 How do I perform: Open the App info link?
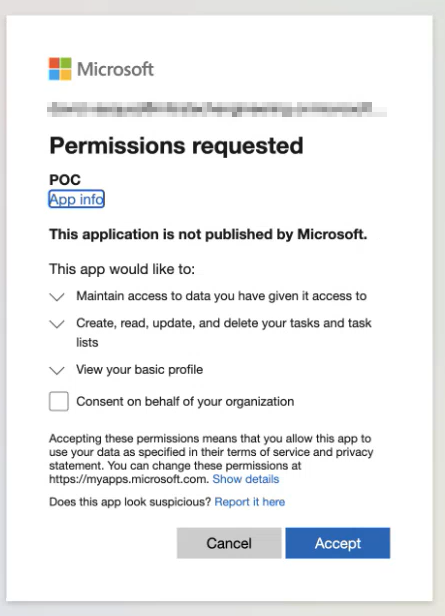(x=76, y=199)
